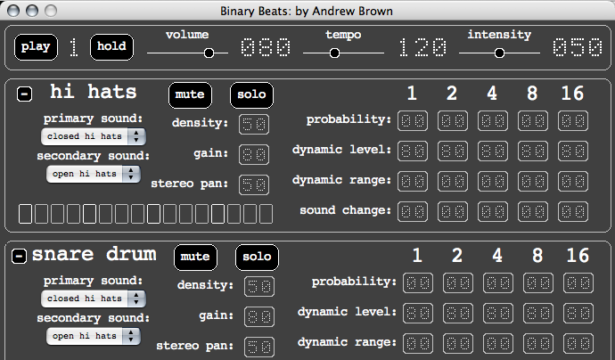Solo the snare drum track
Screen dimensions: 615x360
(257, 257)
